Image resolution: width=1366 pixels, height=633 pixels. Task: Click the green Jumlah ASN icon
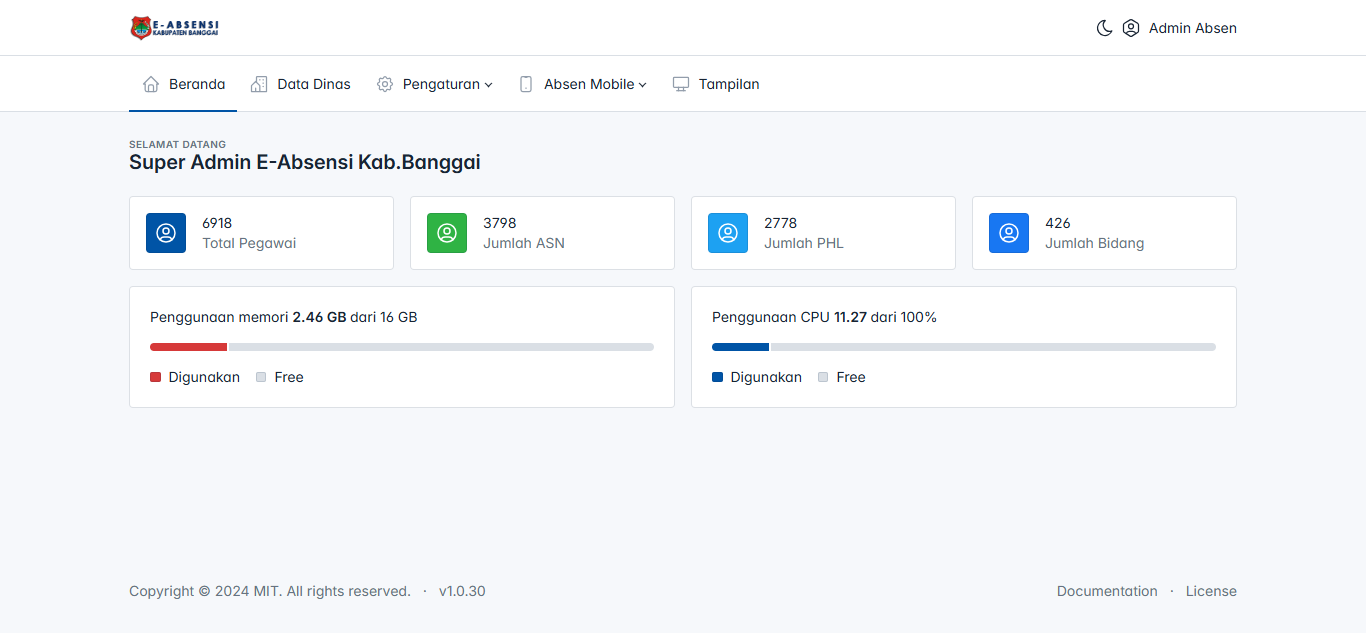(447, 233)
